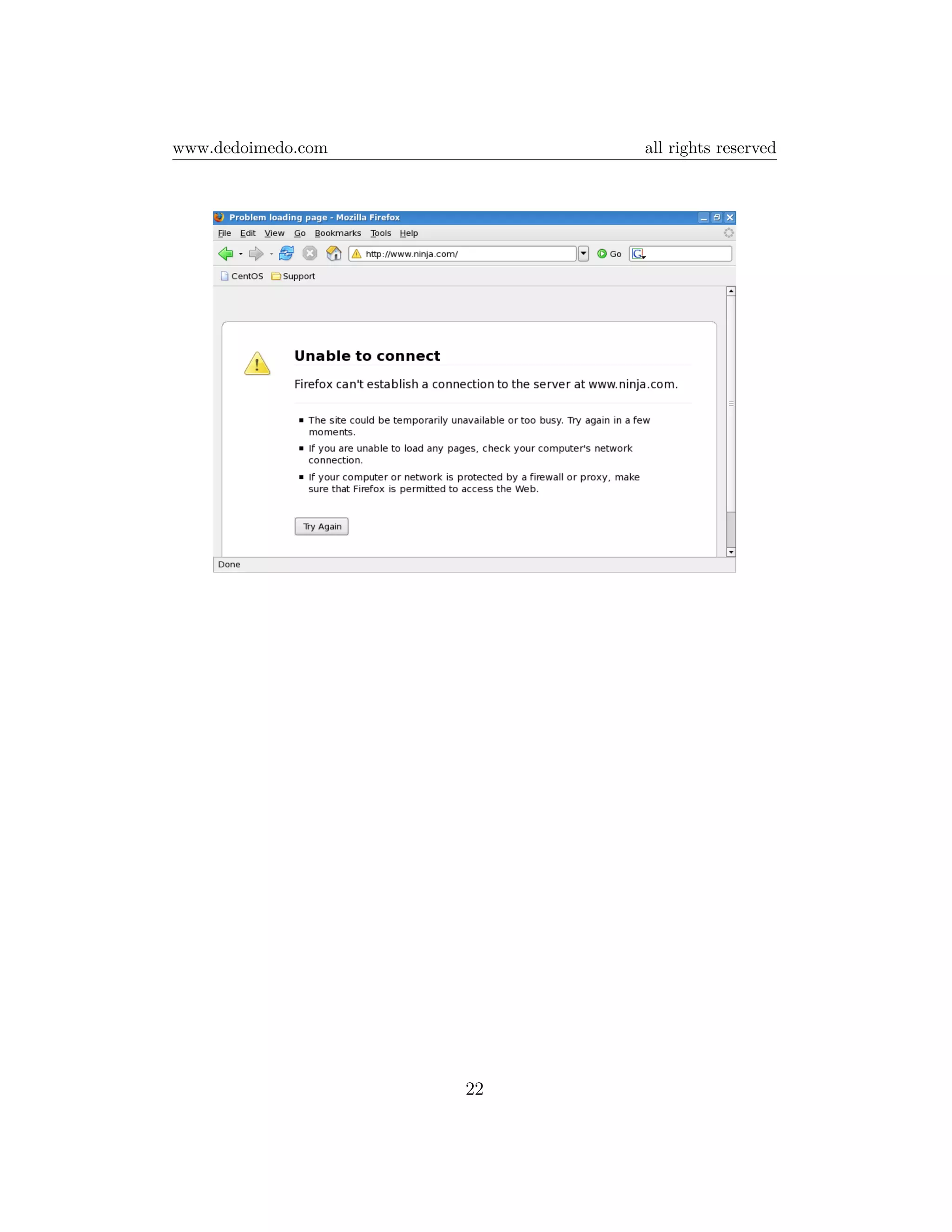Expand the address bar URL dropdown
952x1232 pixels.
pos(584,254)
